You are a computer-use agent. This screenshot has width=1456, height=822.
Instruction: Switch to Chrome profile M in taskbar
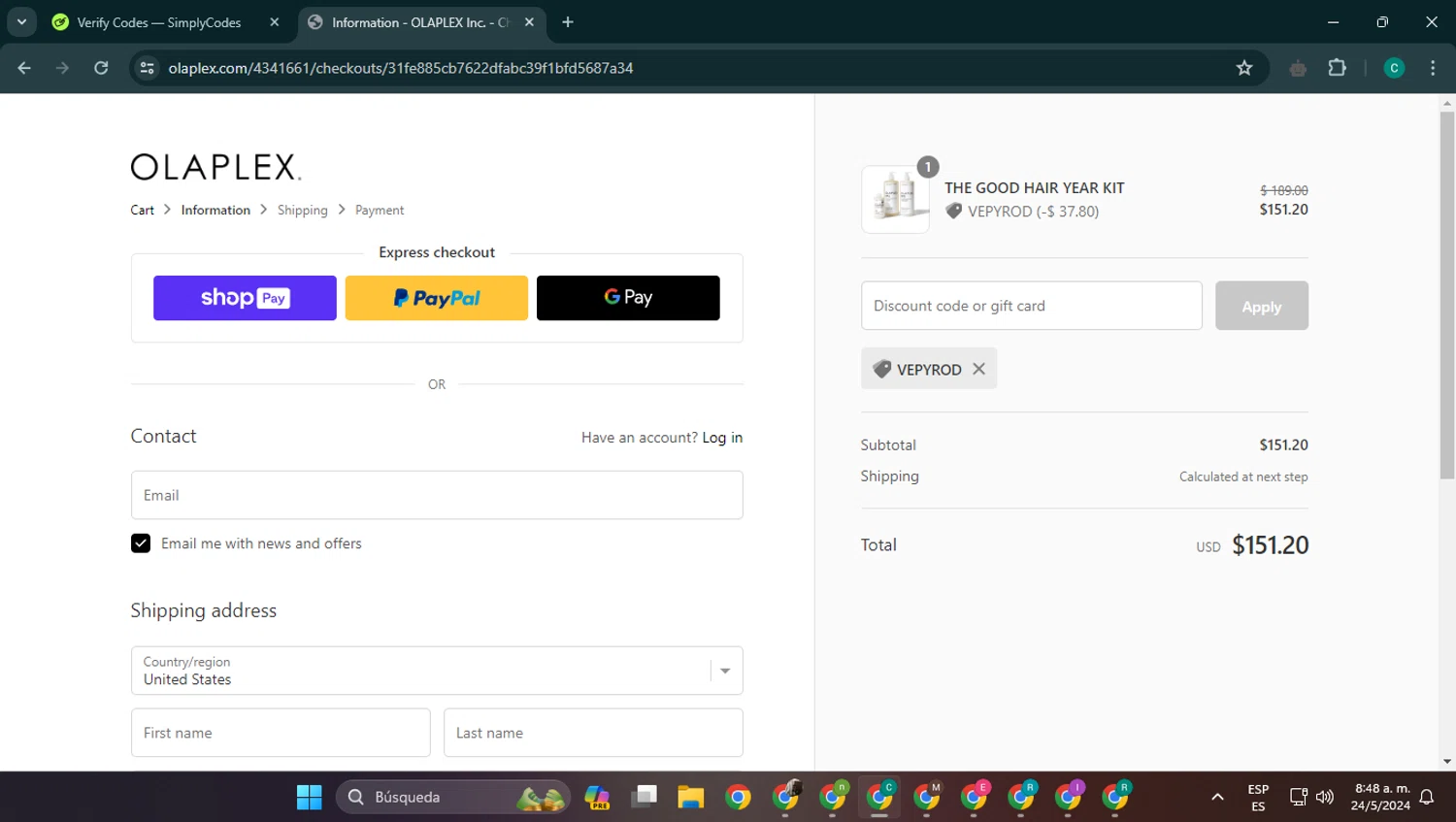[927, 797]
